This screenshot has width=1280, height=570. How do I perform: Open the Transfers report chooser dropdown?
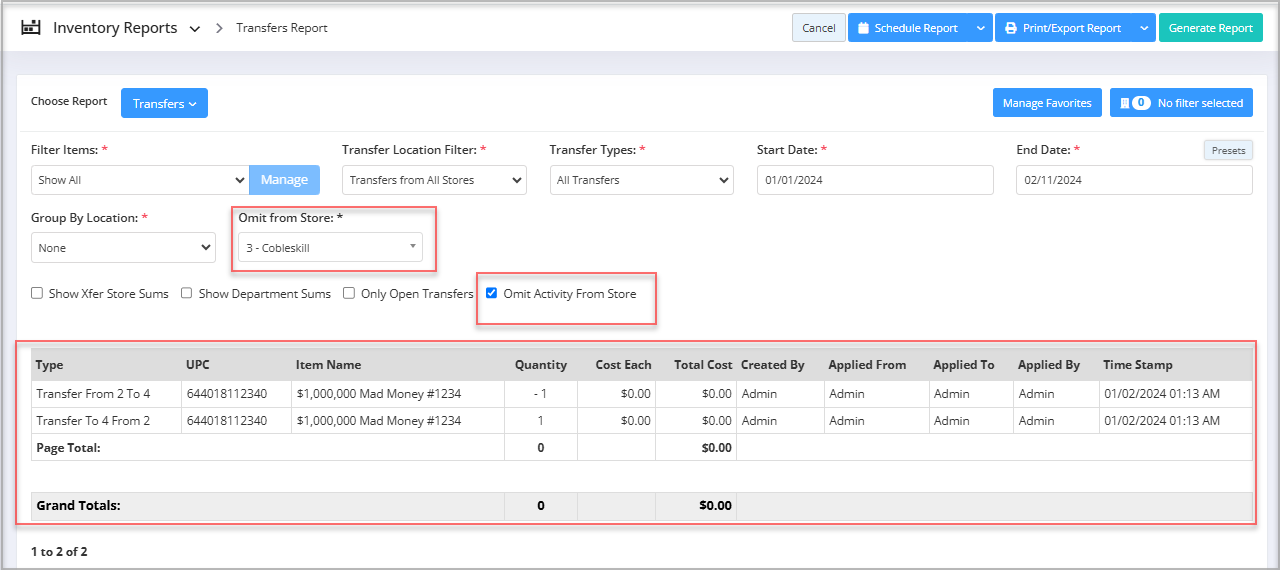tap(164, 103)
